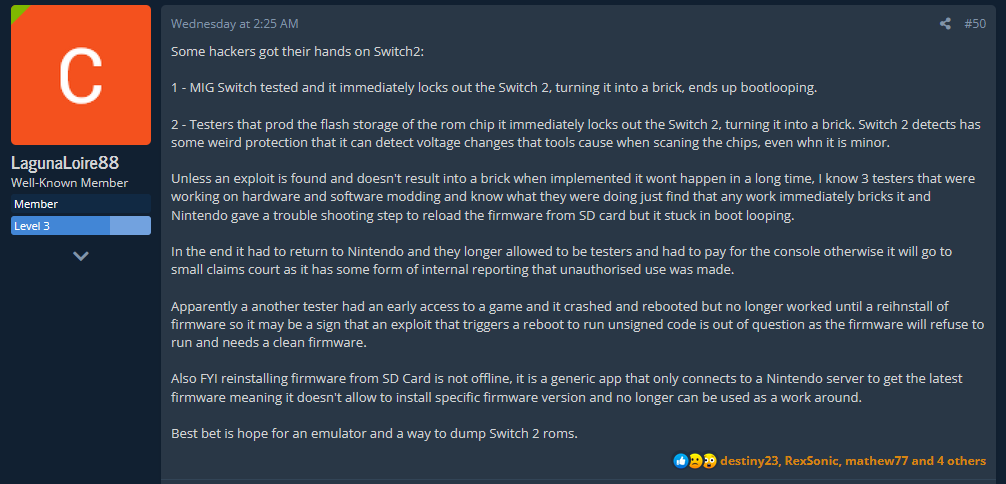Open the LagunaLoire88 username profile link

coord(65,163)
